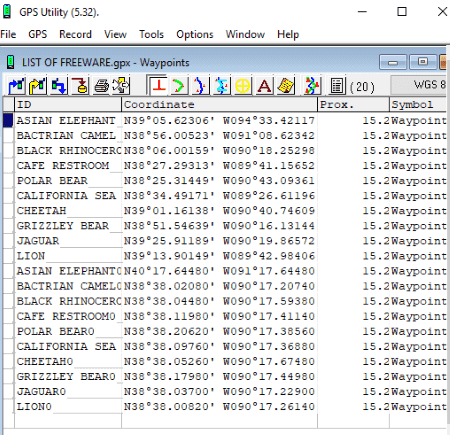Open the Tools menu
450x435 pixels.
[151, 34]
